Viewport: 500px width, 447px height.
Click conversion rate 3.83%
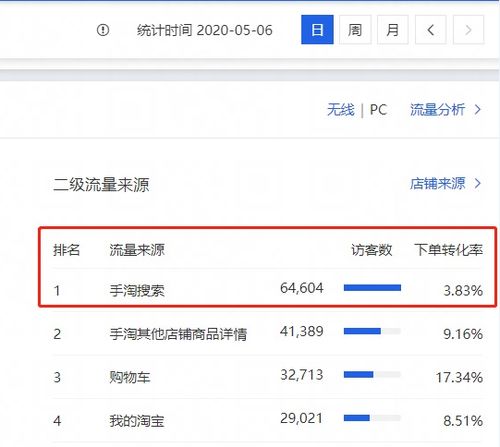(x=463, y=291)
